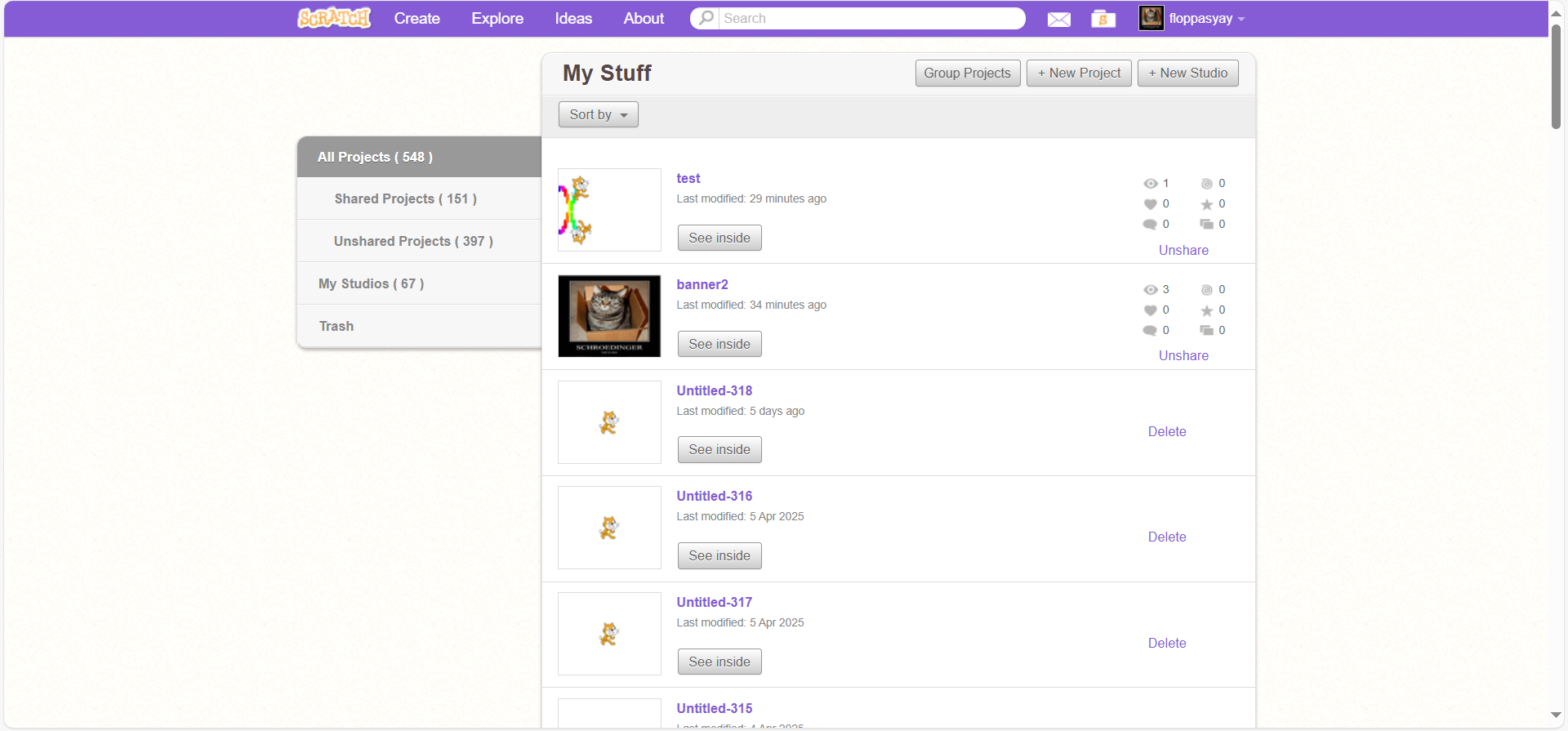Click See inside for Untitled-317

(x=719, y=662)
